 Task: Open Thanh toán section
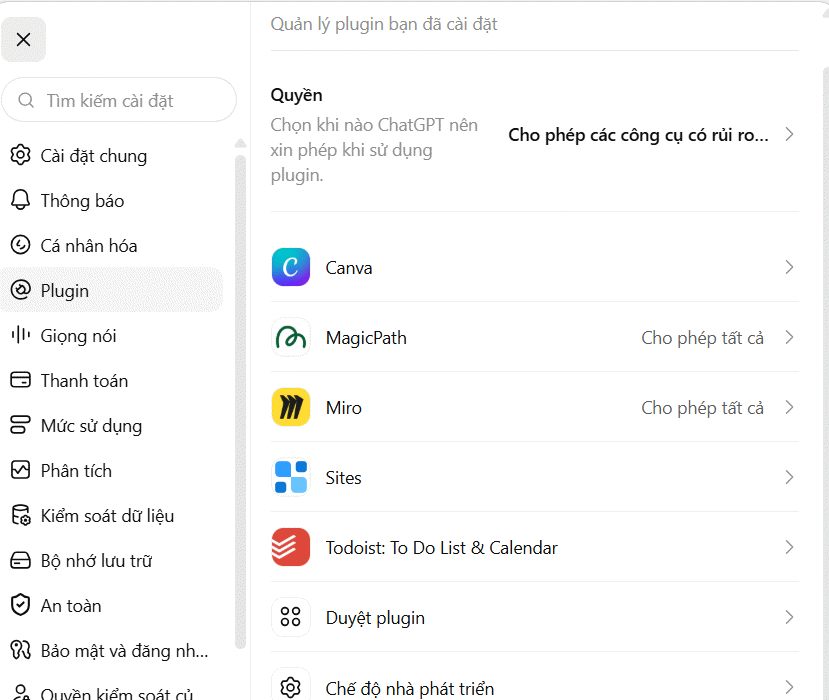[x=112, y=380]
